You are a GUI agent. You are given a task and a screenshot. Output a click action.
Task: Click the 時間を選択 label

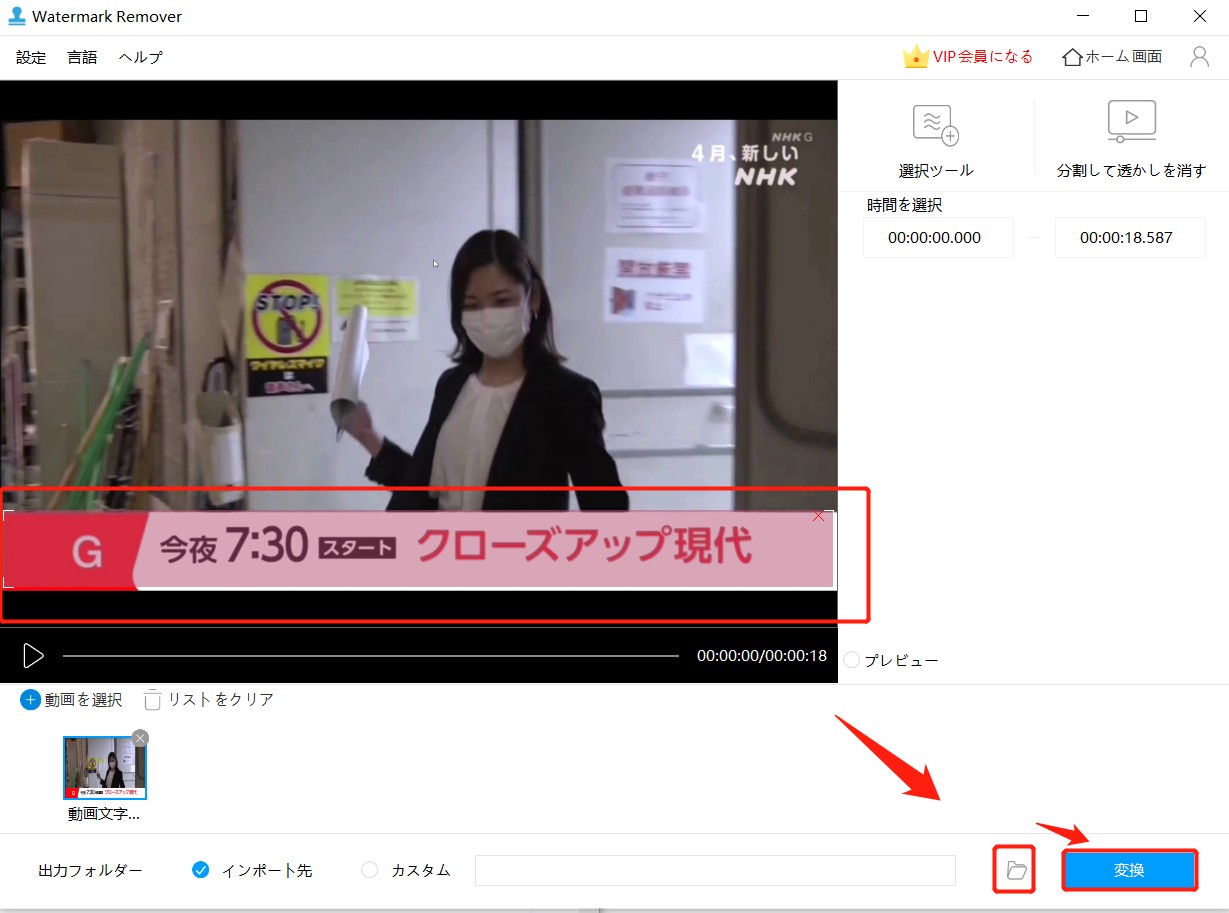905,205
